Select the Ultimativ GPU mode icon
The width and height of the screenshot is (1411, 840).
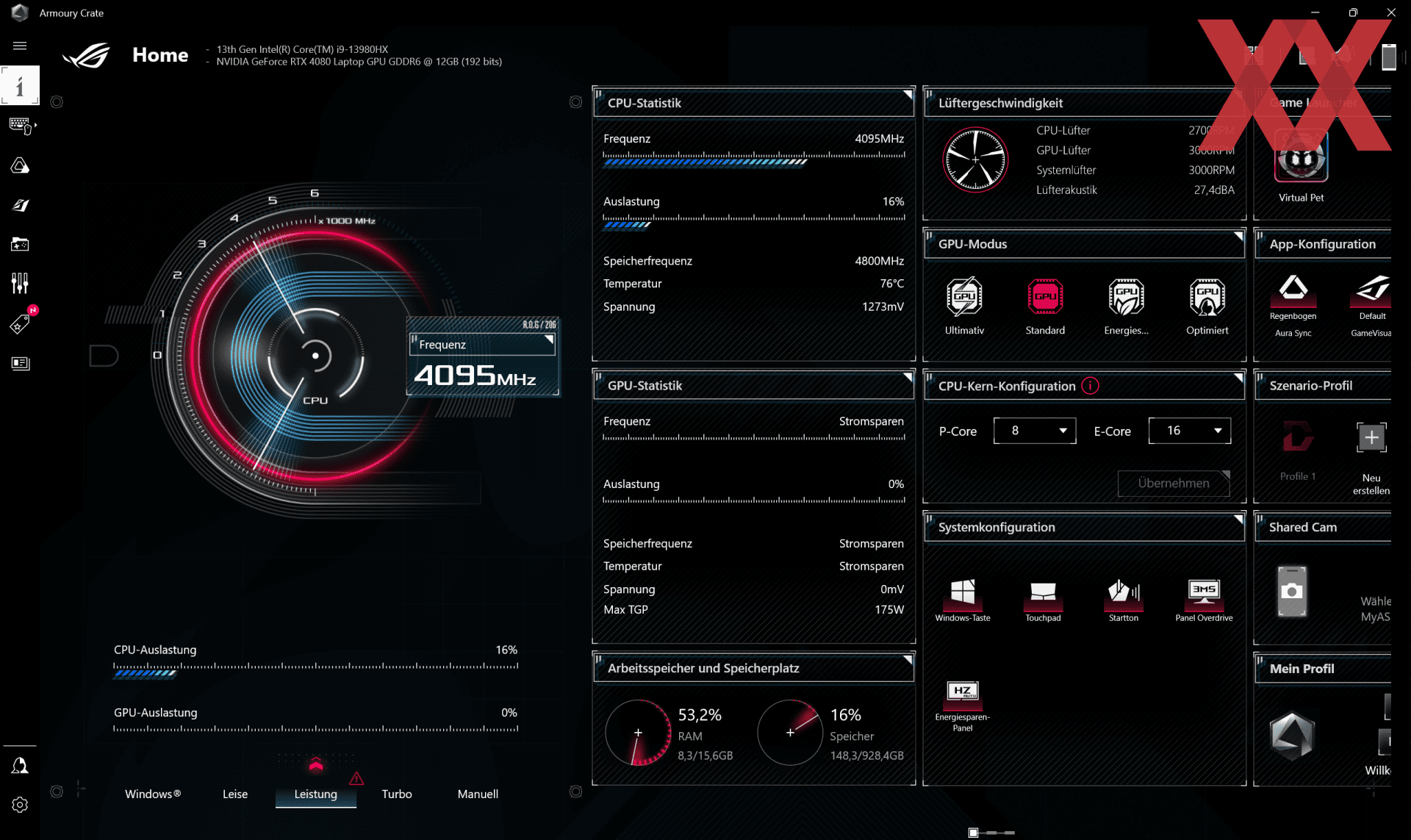click(x=964, y=298)
